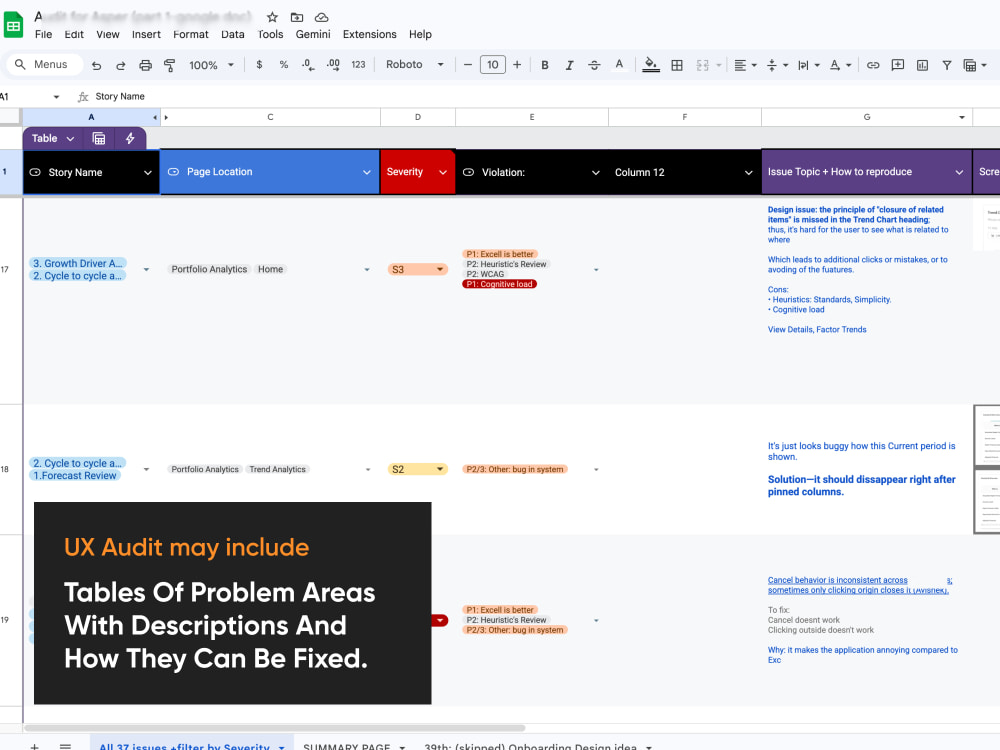Open the Google Sheets home icon
Viewport: 1000px width, 750px height.
point(13,26)
